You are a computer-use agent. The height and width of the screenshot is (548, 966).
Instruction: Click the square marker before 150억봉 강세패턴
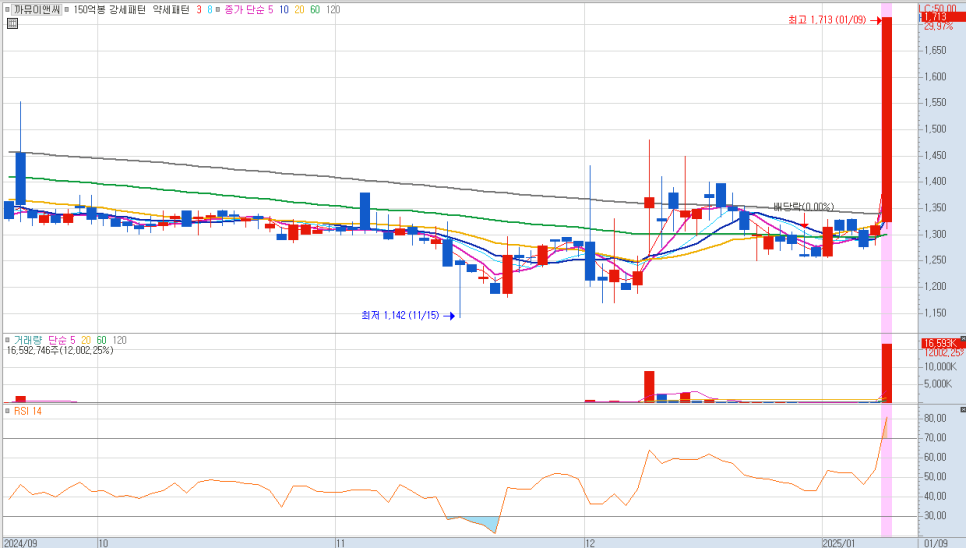click(x=67, y=9)
